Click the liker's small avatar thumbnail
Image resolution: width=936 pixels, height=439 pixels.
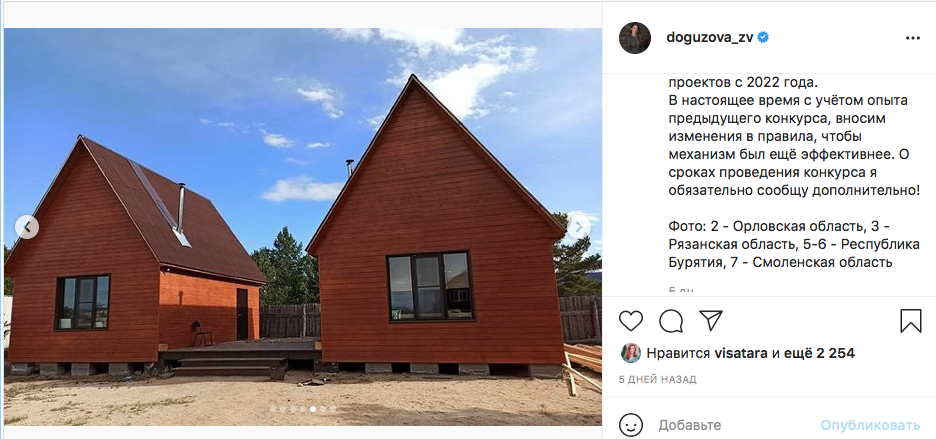630,353
